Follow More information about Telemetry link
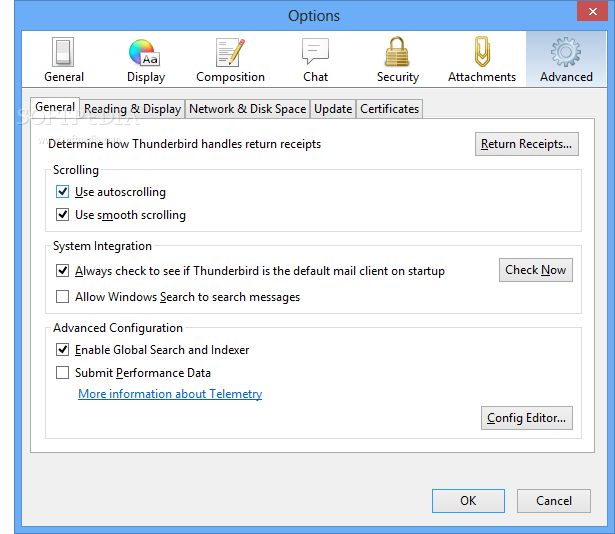Screen dimensions: 615x534 (x=170, y=394)
